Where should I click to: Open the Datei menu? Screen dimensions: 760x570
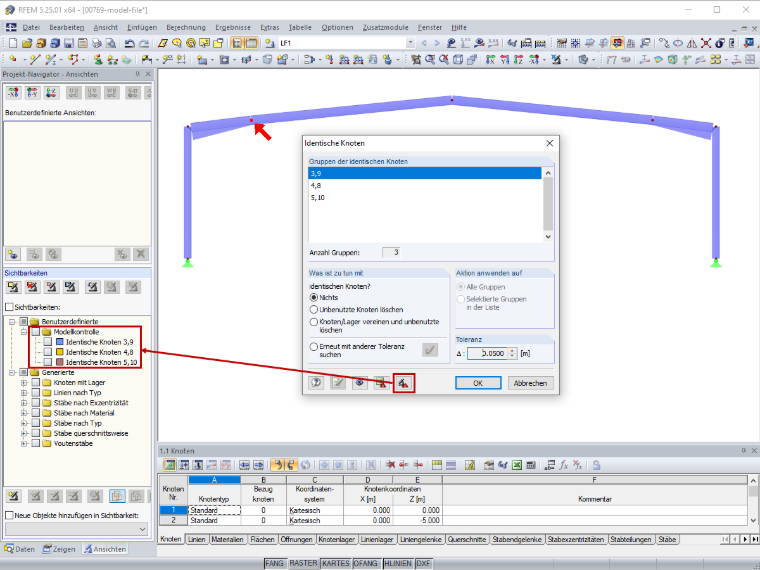31,28
